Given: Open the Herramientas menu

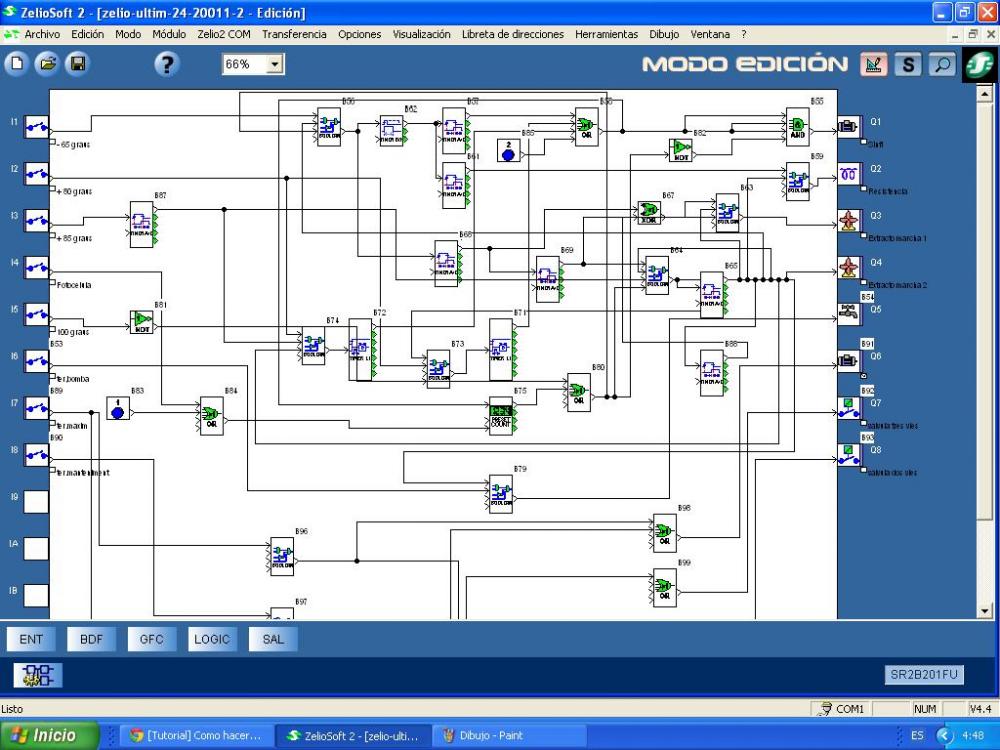Looking at the screenshot, I should click(607, 34).
